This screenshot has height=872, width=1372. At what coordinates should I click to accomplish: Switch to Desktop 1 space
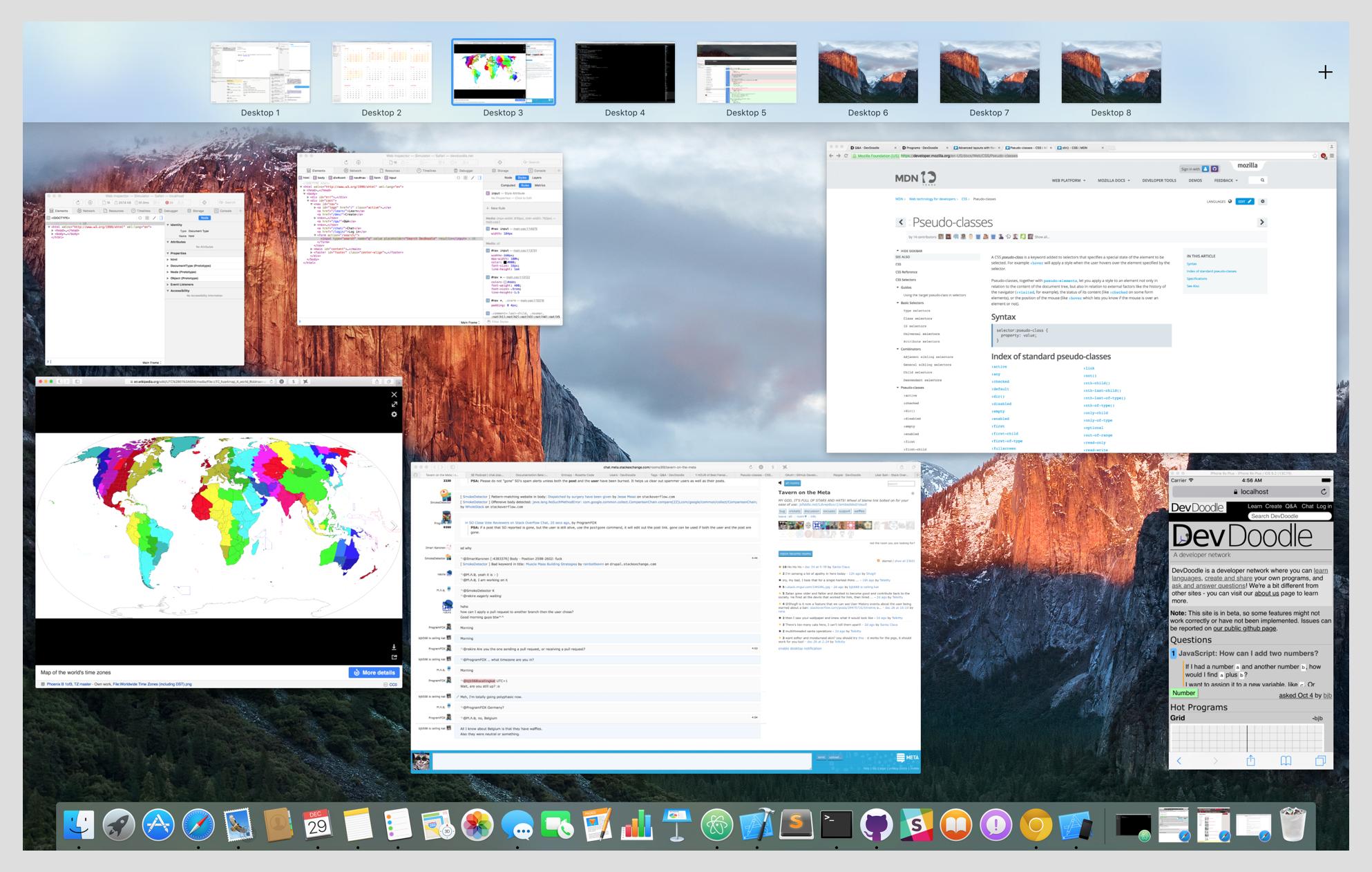click(260, 73)
